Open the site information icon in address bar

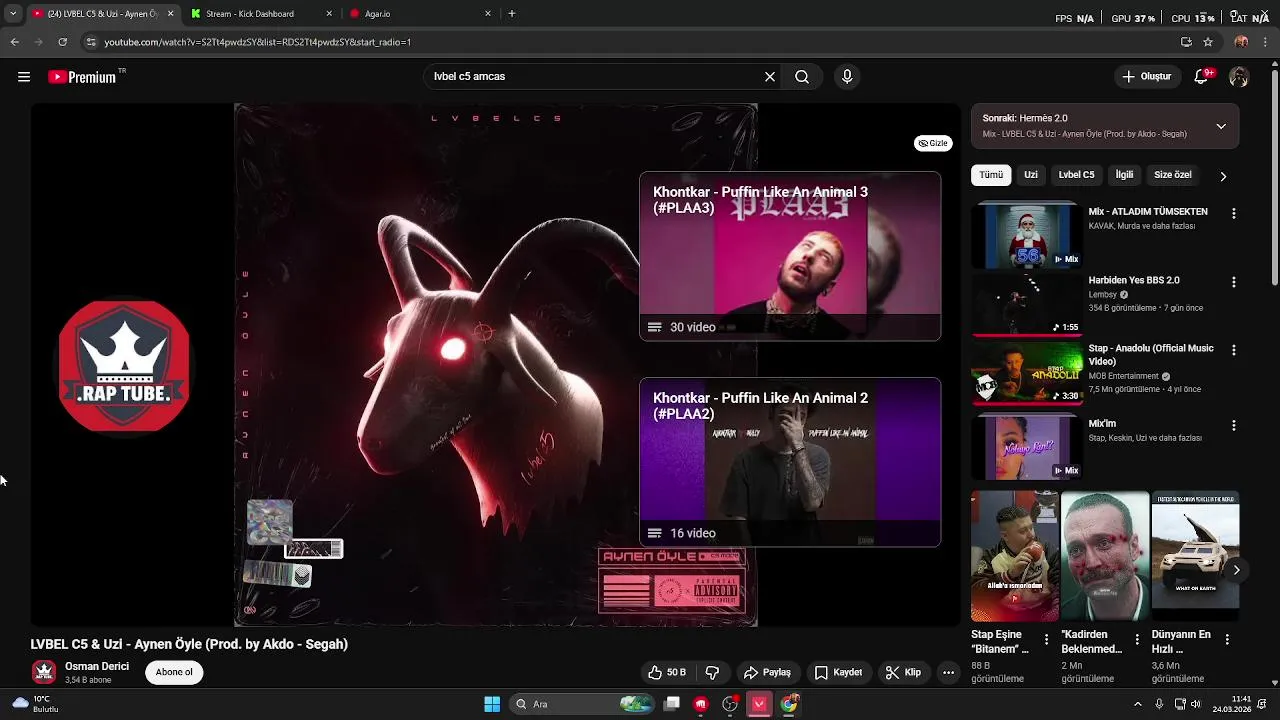coord(91,42)
